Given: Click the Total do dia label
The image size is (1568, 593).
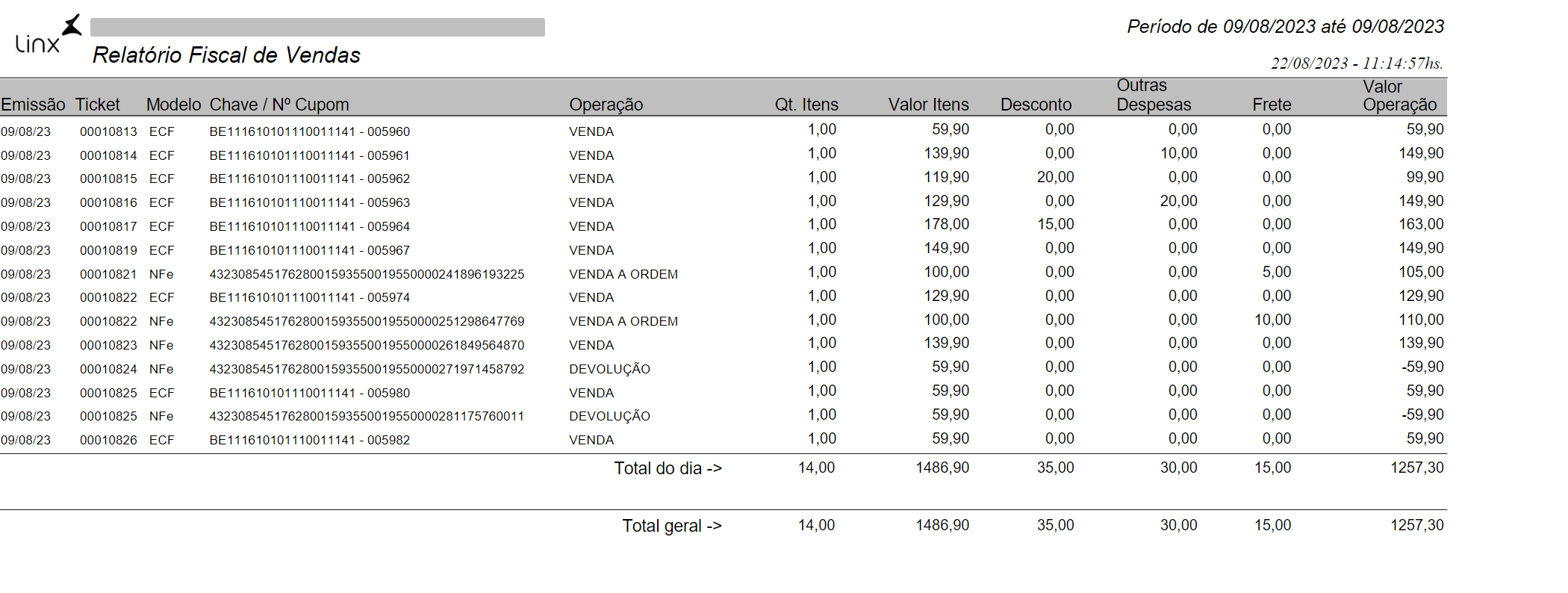Looking at the screenshot, I should coord(668,468).
